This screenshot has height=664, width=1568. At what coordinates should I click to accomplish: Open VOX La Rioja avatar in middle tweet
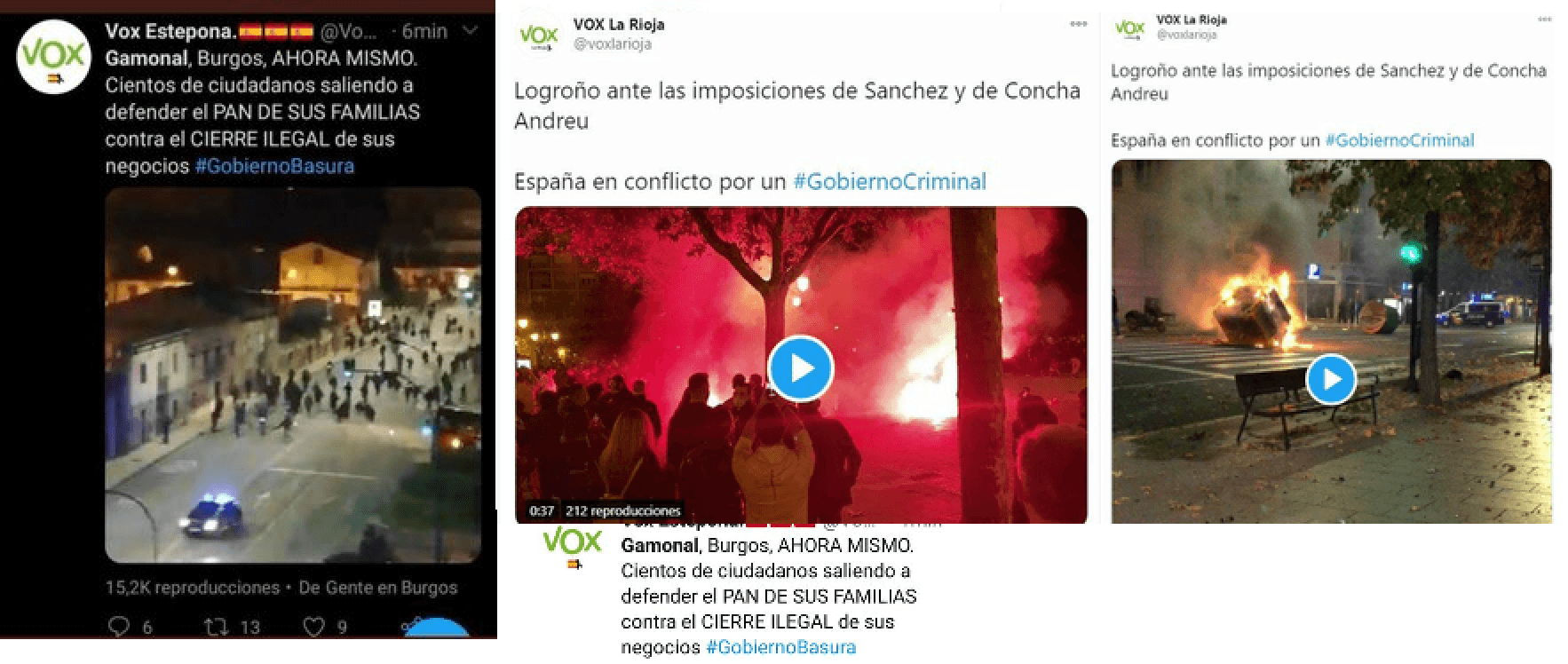pos(538,36)
